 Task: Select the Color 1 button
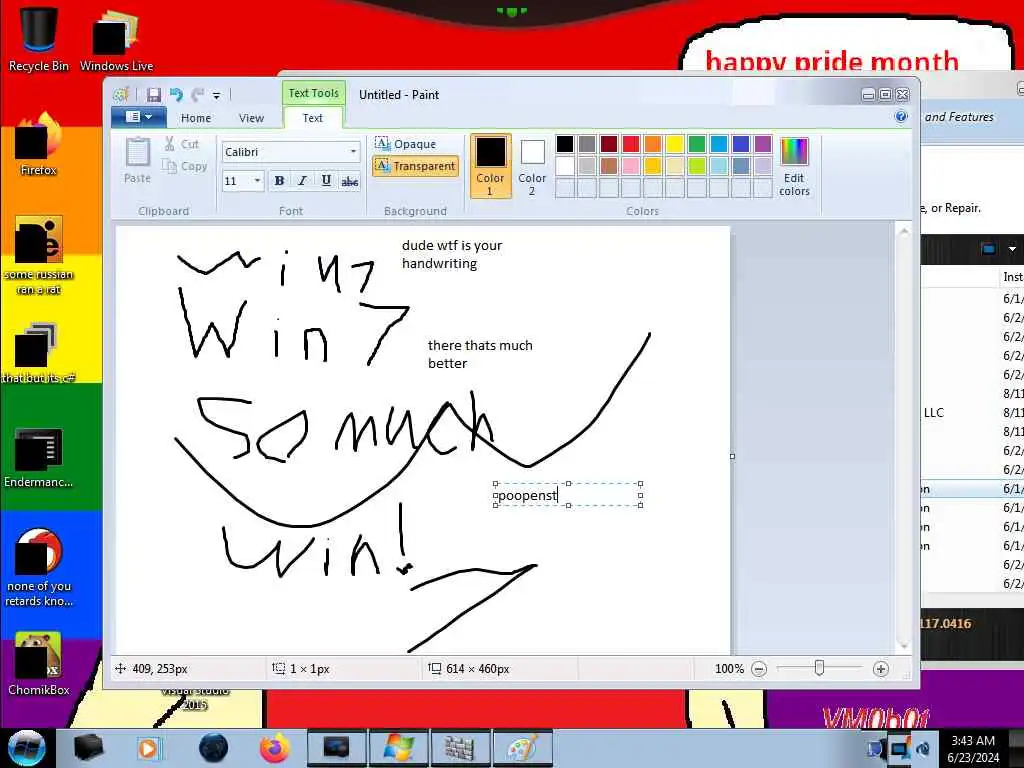[490, 166]
